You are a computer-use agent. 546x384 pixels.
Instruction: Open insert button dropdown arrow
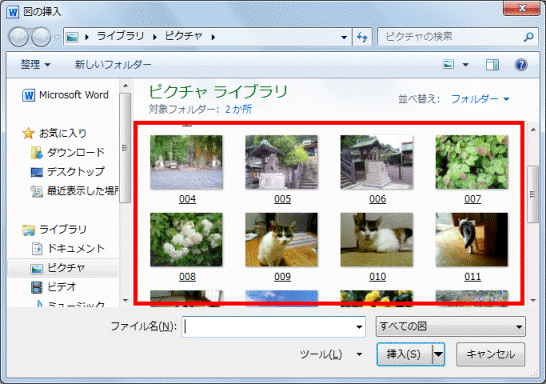click(x=438, y=354)
